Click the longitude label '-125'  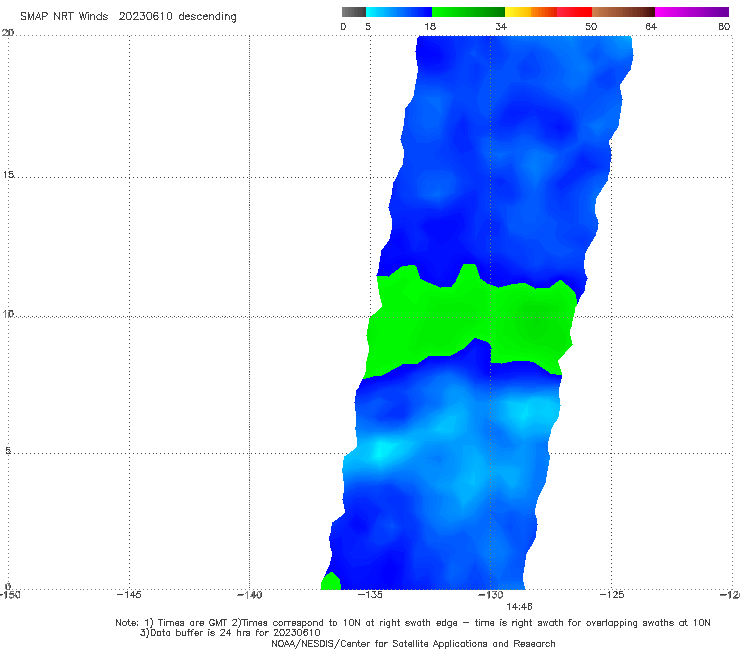[x=612, y=595]
